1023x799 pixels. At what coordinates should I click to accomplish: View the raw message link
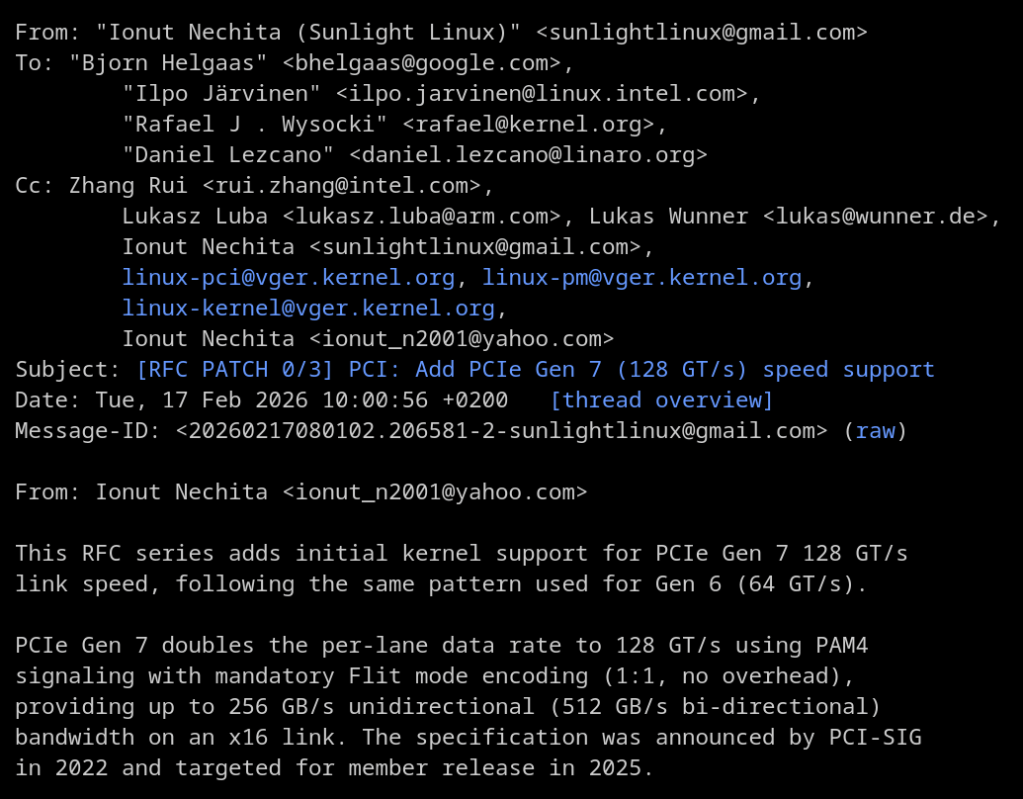[875, 431]
